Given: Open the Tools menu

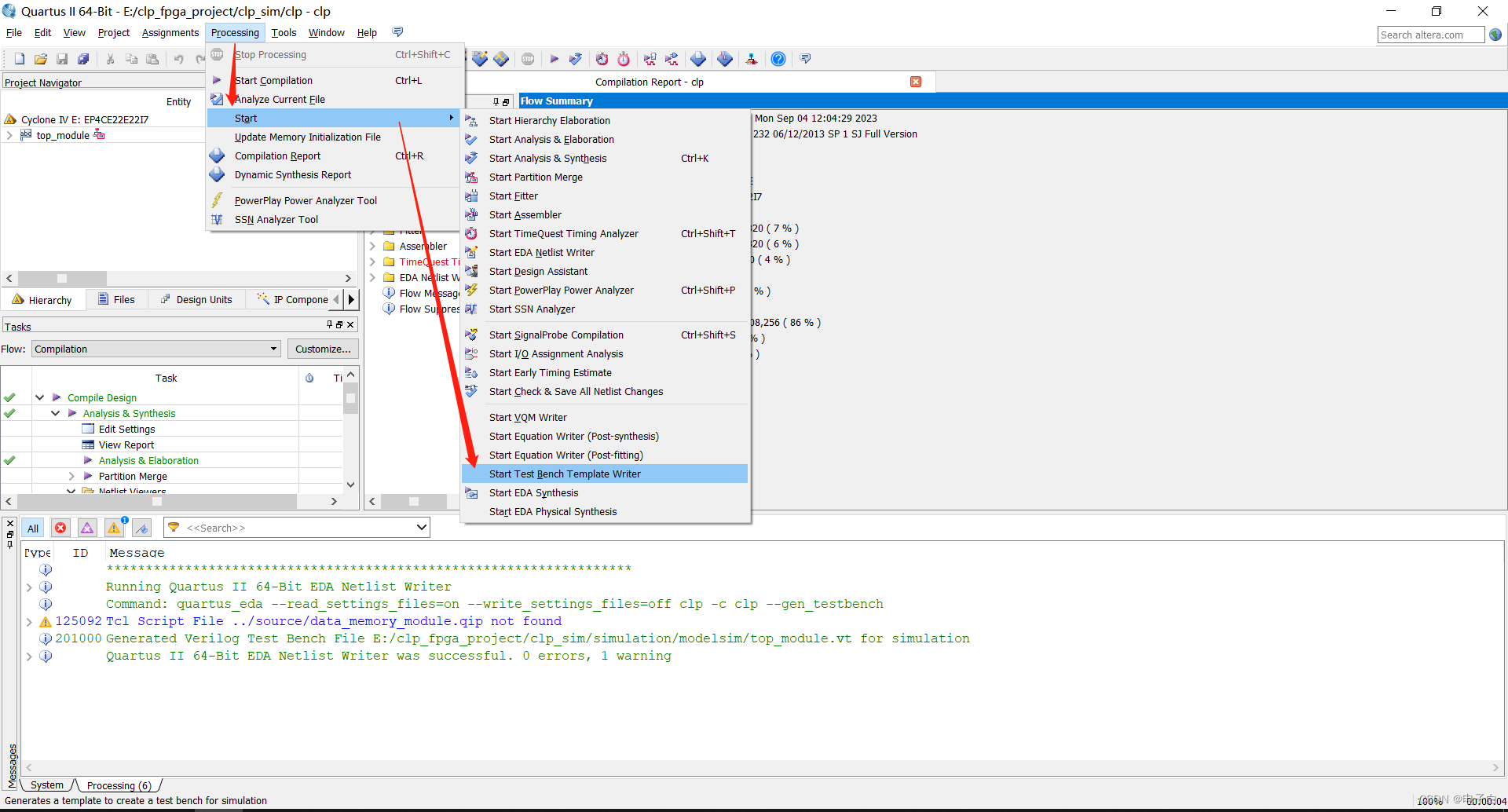Looking at the screenshot, I should 284,32.
